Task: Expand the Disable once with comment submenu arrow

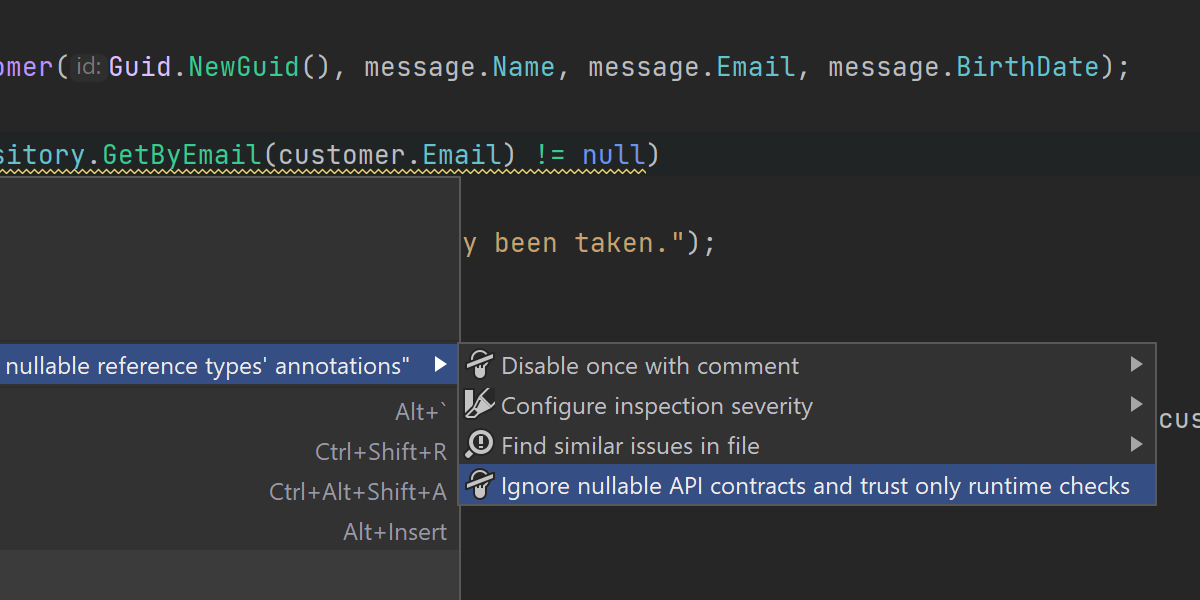Action: pyautogui.click(x=1136, y=365)
